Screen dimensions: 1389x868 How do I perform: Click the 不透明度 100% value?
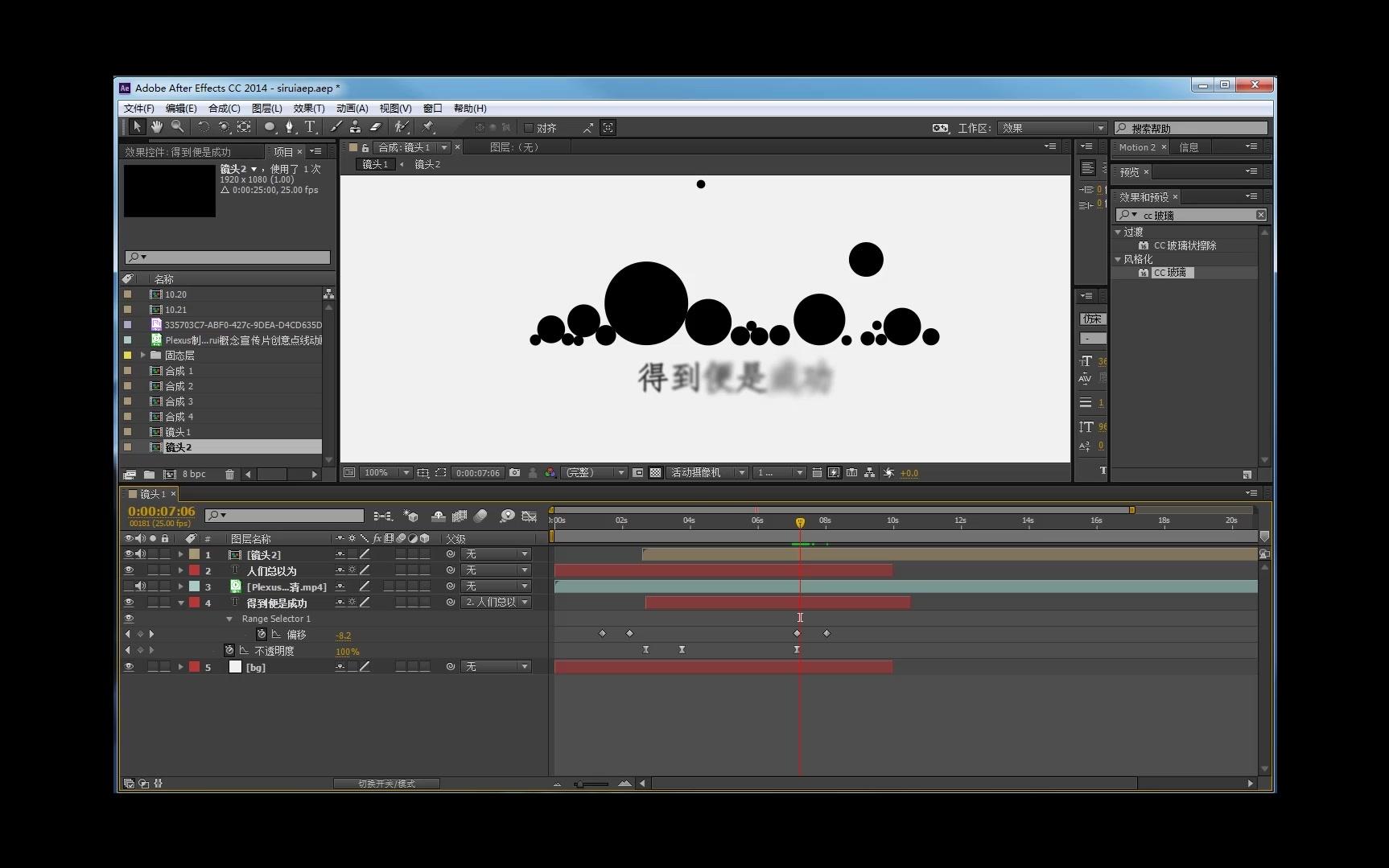coord(347,651)
